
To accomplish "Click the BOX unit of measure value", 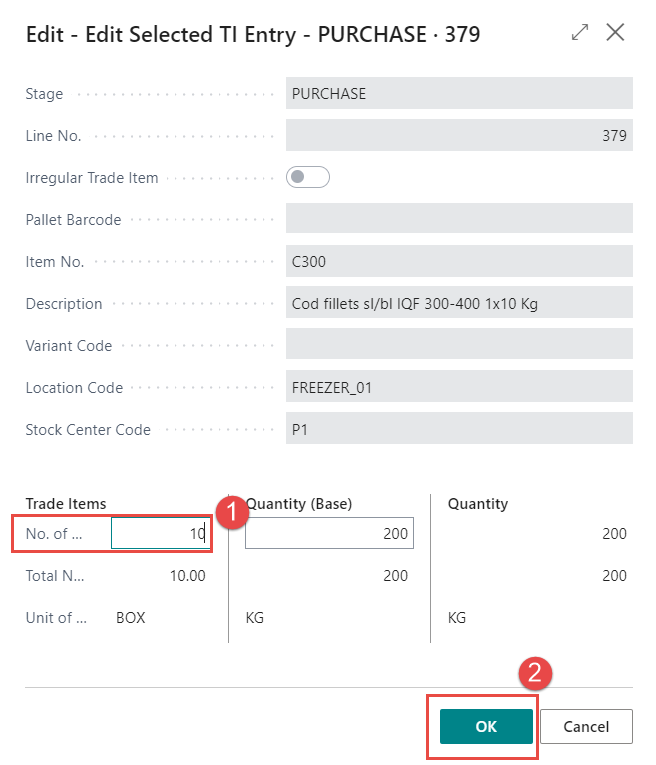I will pos(131,618).
